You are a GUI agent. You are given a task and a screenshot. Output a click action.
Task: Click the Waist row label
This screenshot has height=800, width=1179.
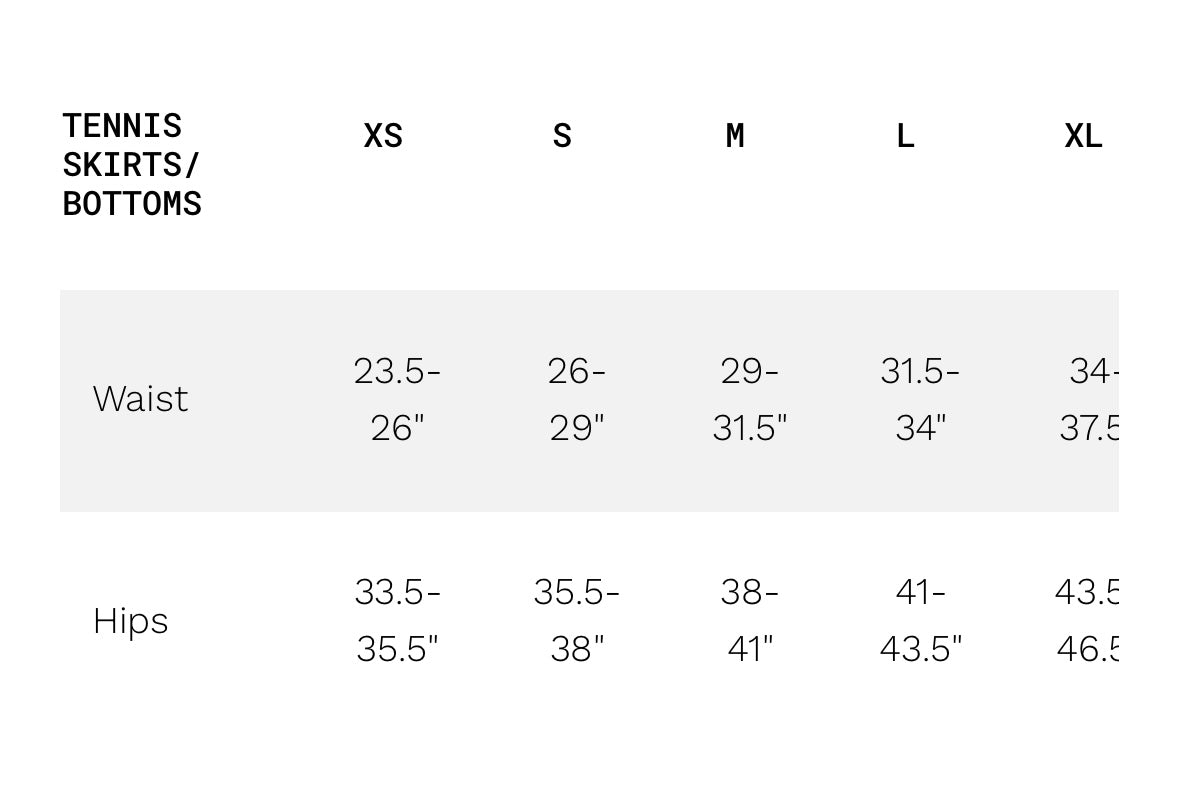pos(140,398)
